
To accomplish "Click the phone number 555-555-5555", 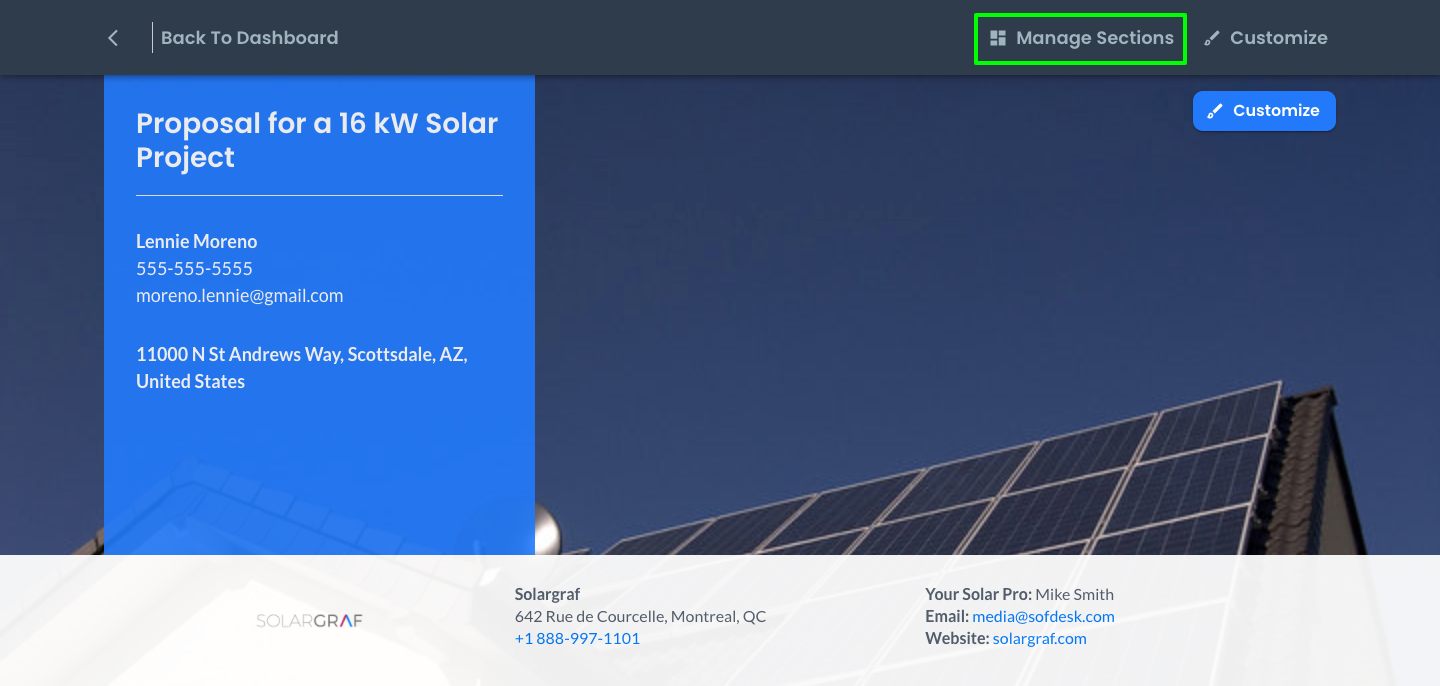I will click(x=194, y=268).
